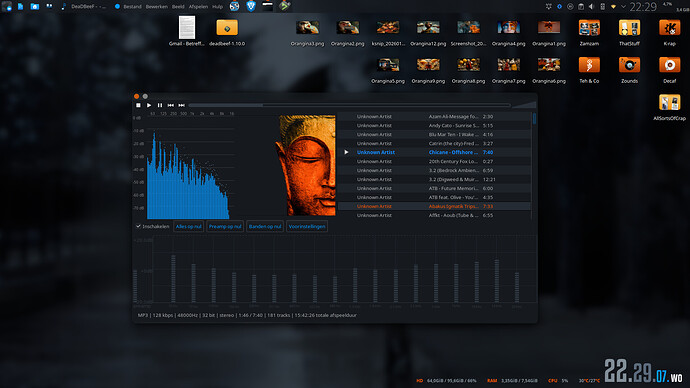Expand the hidden system tray icons arrow
Viewport: 690px width, 388px height.
(623, 7)
